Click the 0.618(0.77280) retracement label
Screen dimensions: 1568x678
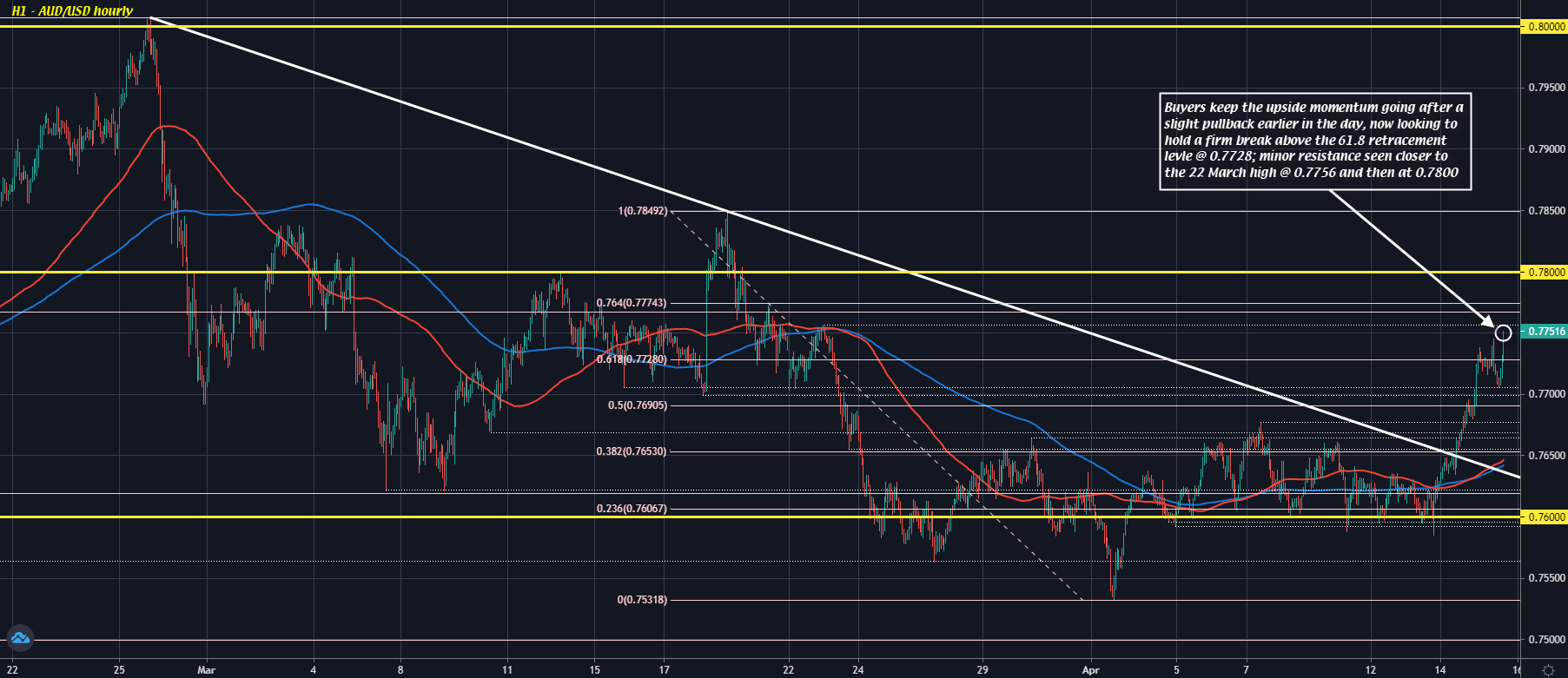[x=632, y=359]
